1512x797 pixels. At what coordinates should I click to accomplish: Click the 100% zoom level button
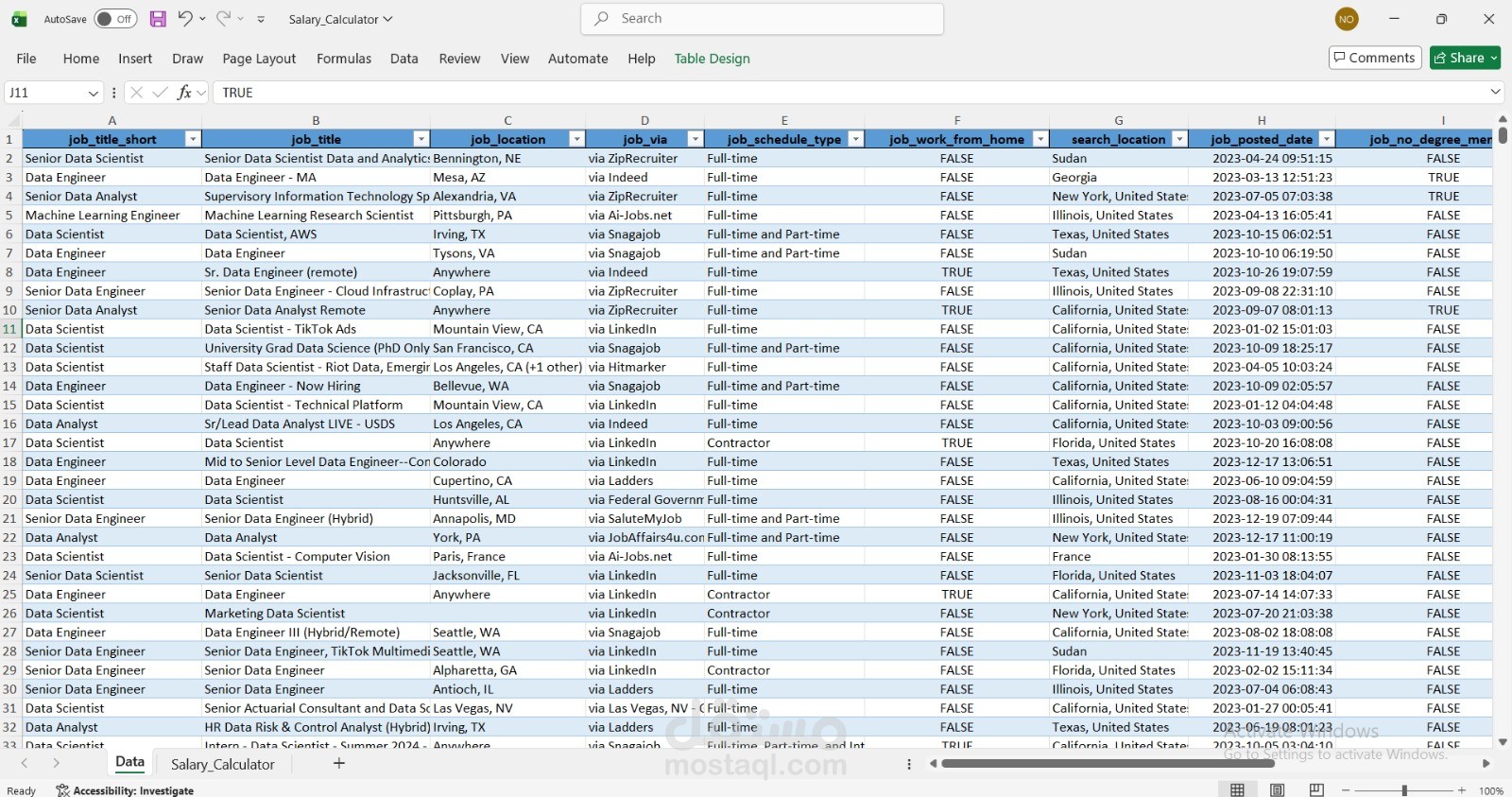pyautogui.click(x=1491, y=790)
